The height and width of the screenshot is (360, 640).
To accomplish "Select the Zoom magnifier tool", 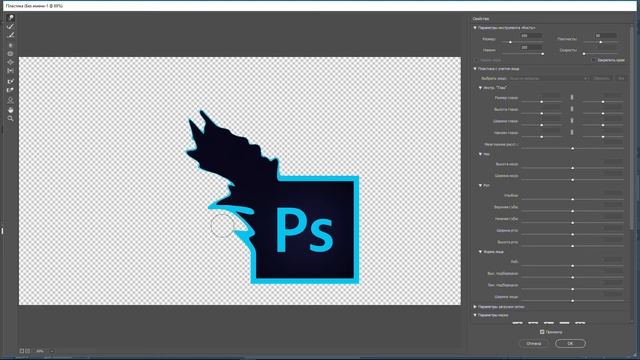I will coord(11,119).
